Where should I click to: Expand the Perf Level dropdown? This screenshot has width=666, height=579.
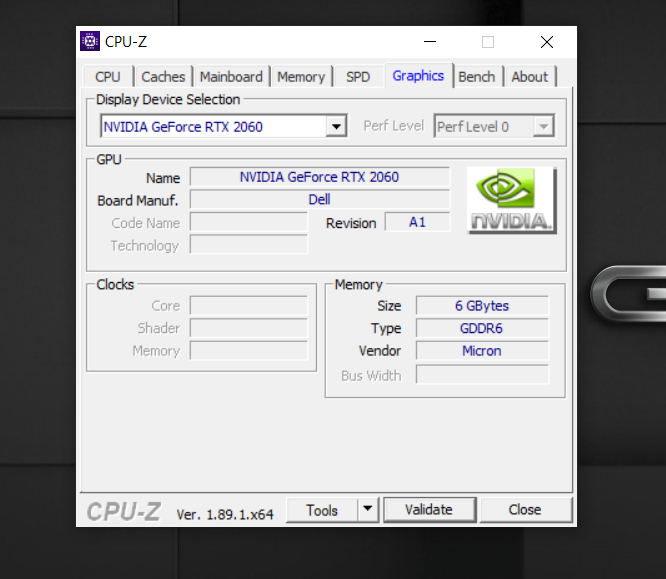click(543, 127)
